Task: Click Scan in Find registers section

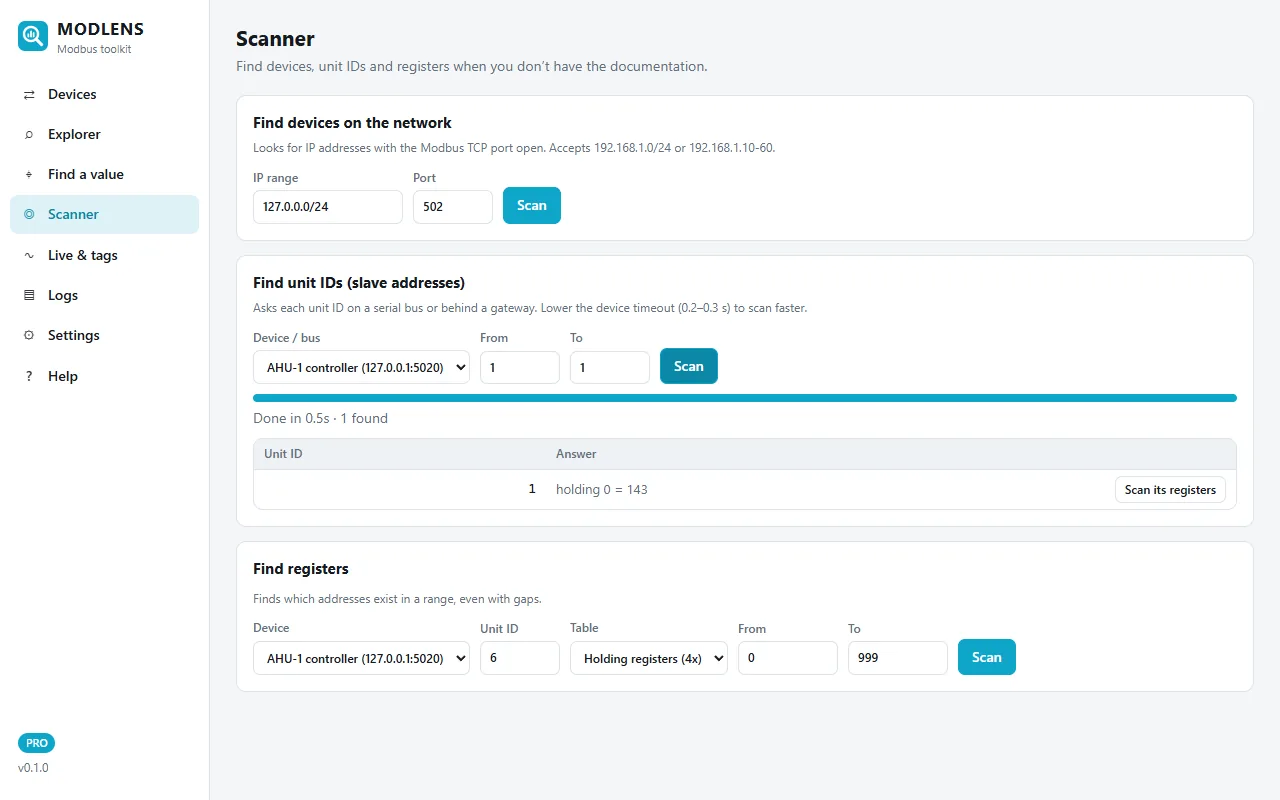Action: tap(987, 657)
